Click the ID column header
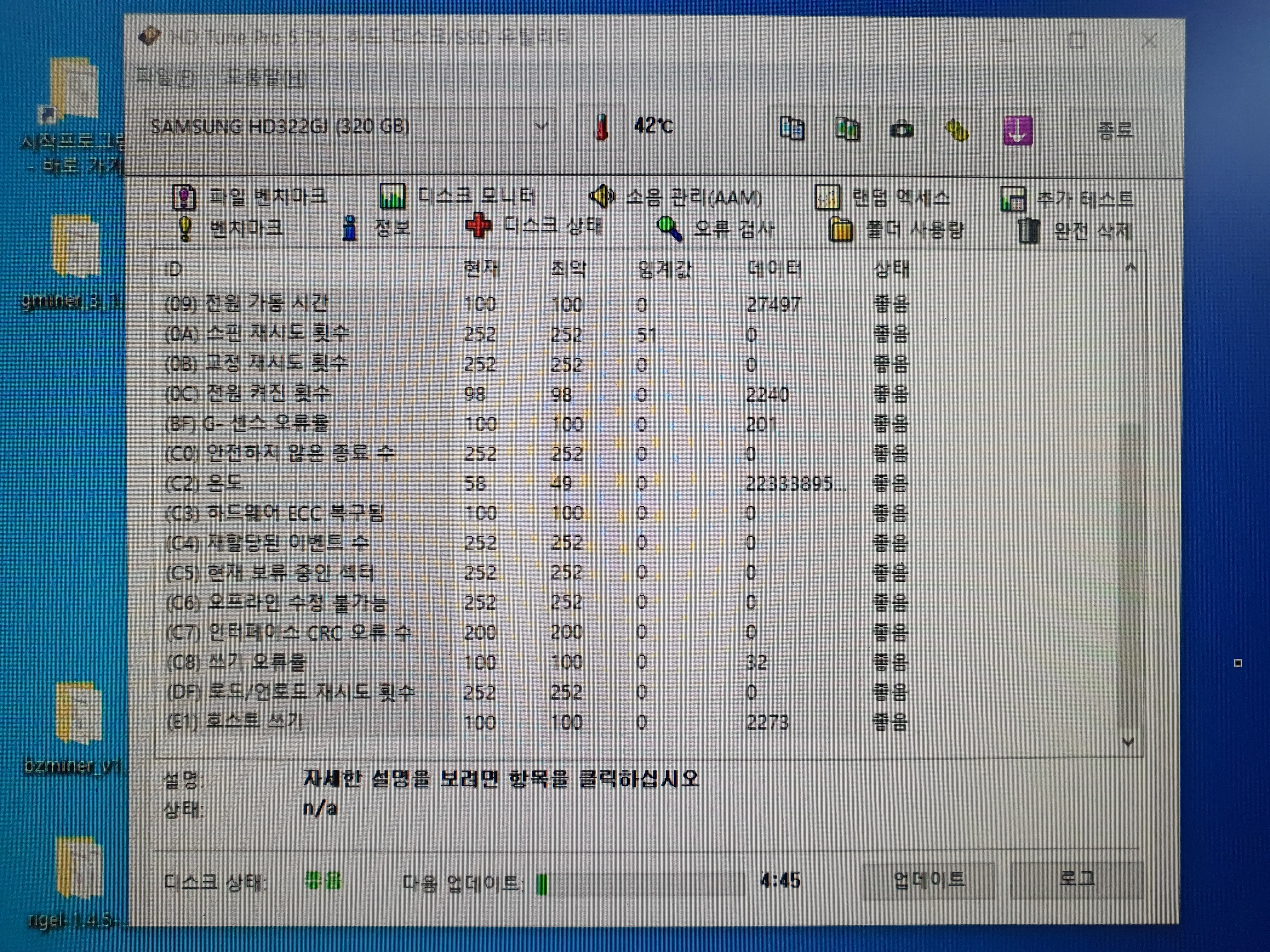 click(173, 269)
